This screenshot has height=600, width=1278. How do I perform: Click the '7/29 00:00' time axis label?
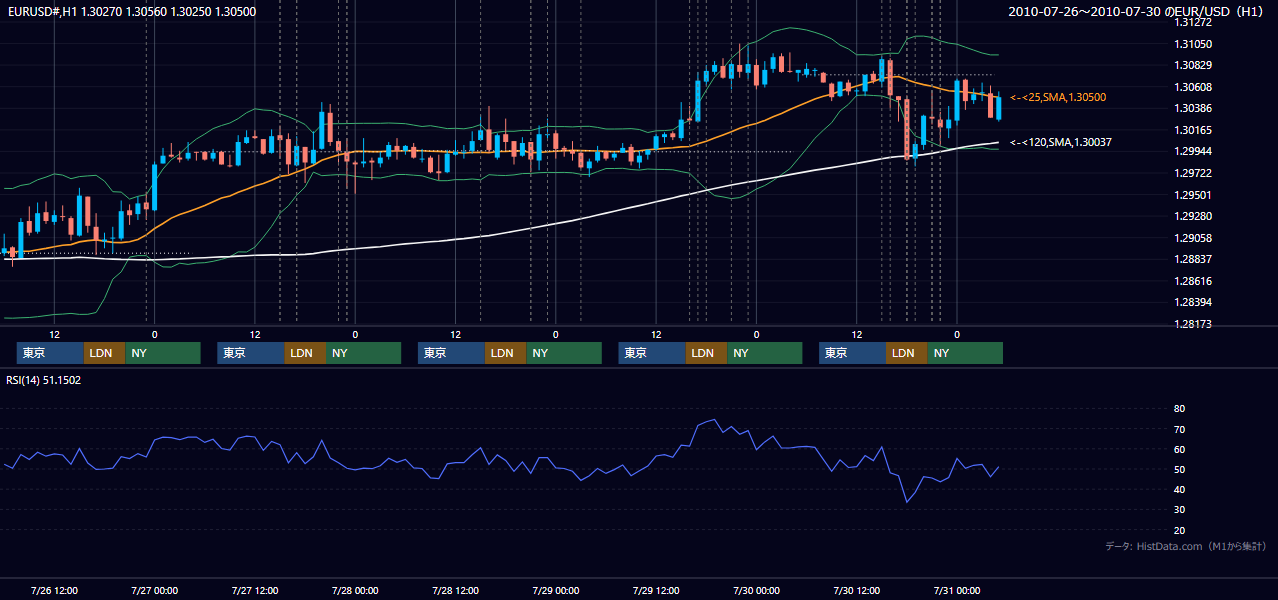click(556, 590)
